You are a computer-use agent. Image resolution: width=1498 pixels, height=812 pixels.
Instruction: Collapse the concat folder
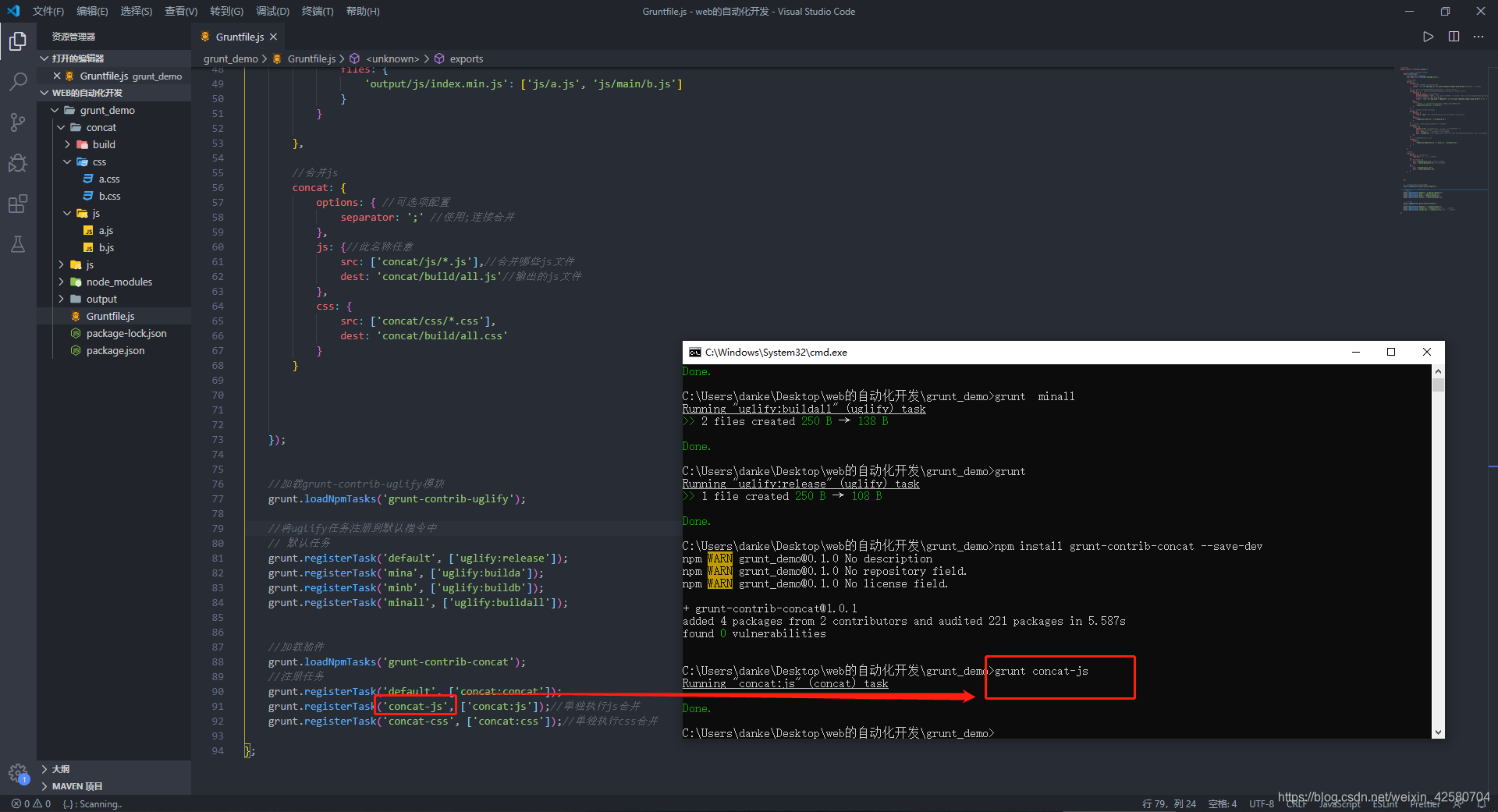[x=61, y=127]
